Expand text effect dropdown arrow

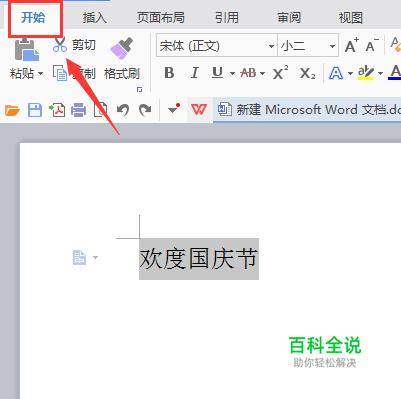350,73
